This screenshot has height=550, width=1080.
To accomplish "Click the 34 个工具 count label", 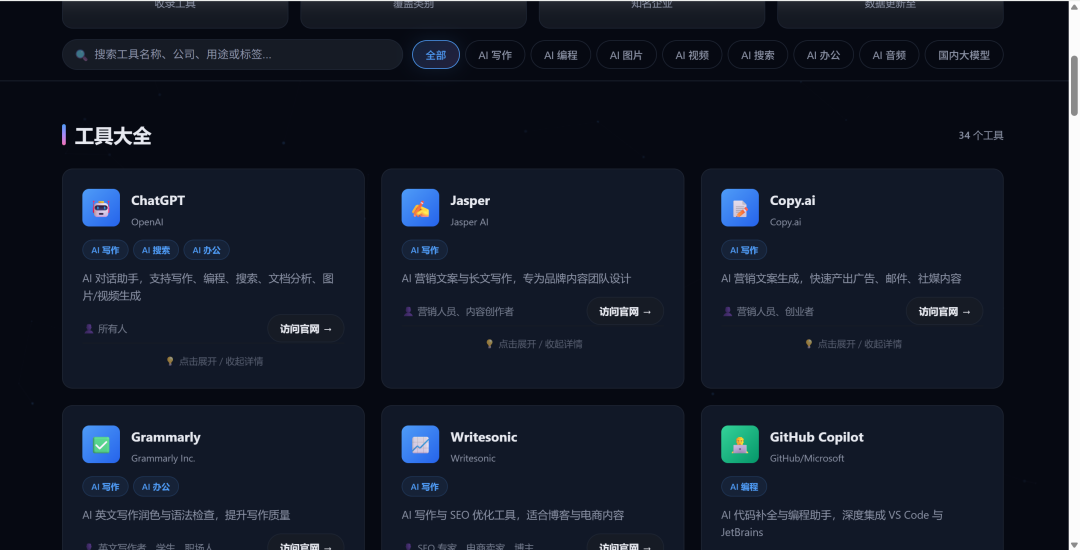I will click(981, 136).
